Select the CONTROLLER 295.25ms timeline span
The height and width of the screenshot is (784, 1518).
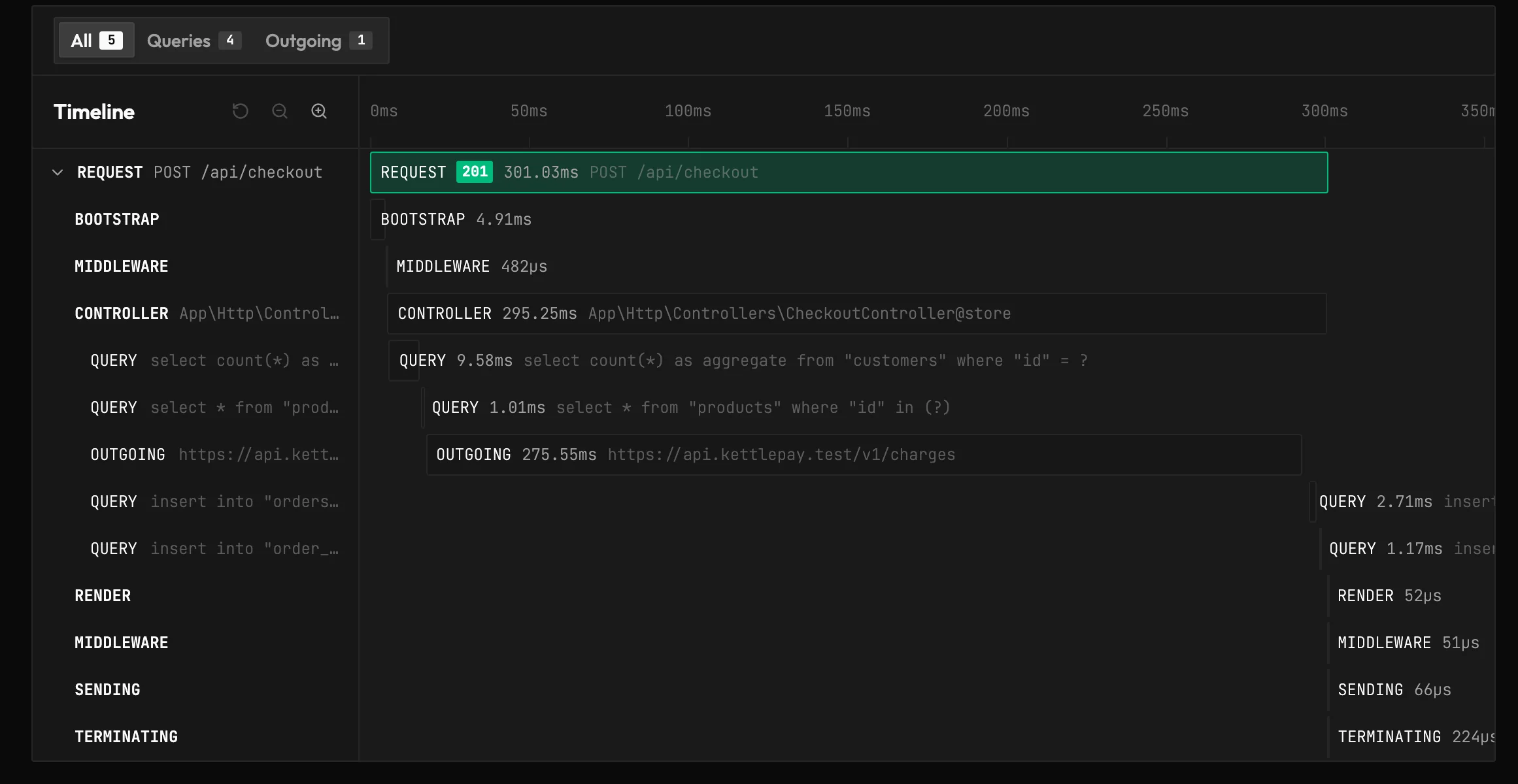click(x=857, y=314)
